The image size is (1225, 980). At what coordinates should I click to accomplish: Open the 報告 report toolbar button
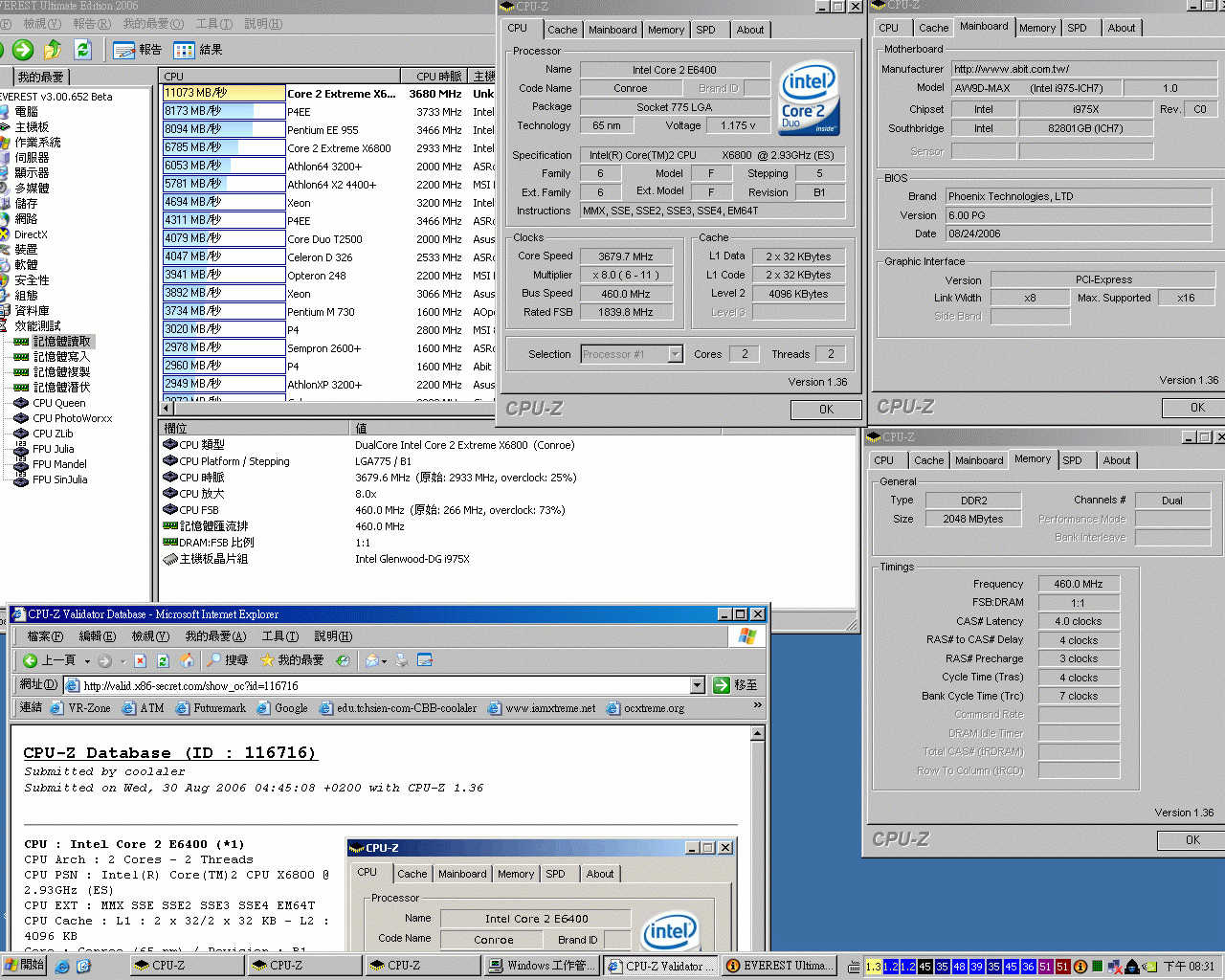[138, 50]
